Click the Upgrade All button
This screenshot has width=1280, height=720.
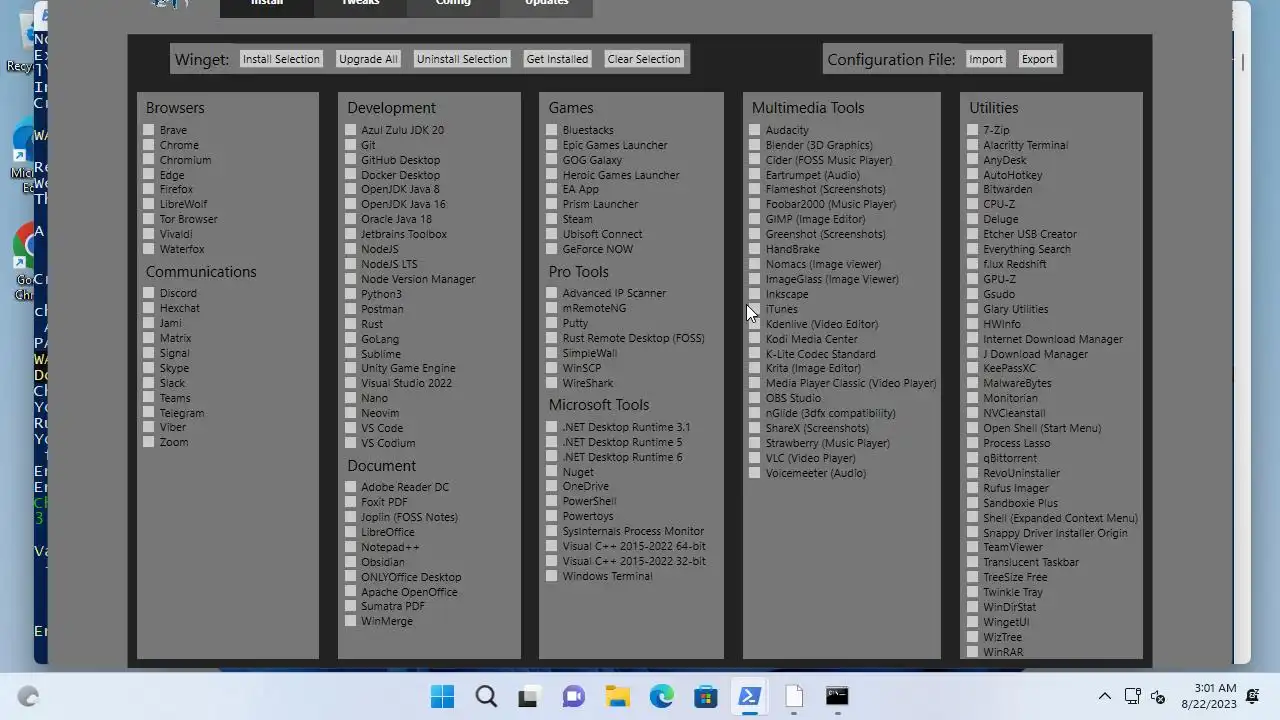pos(368,59)
